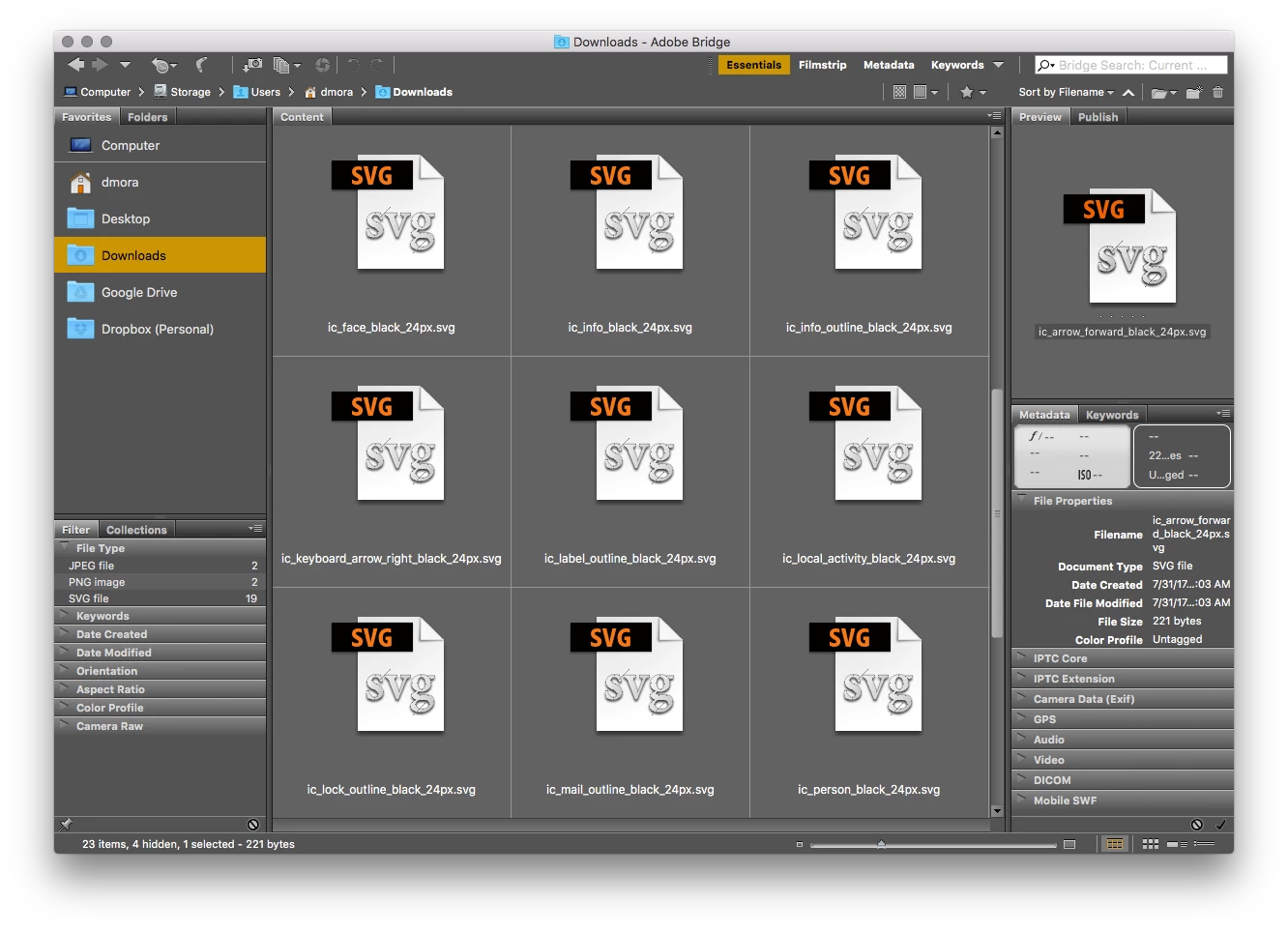Click the Create new folder icon

(1194, 92)
